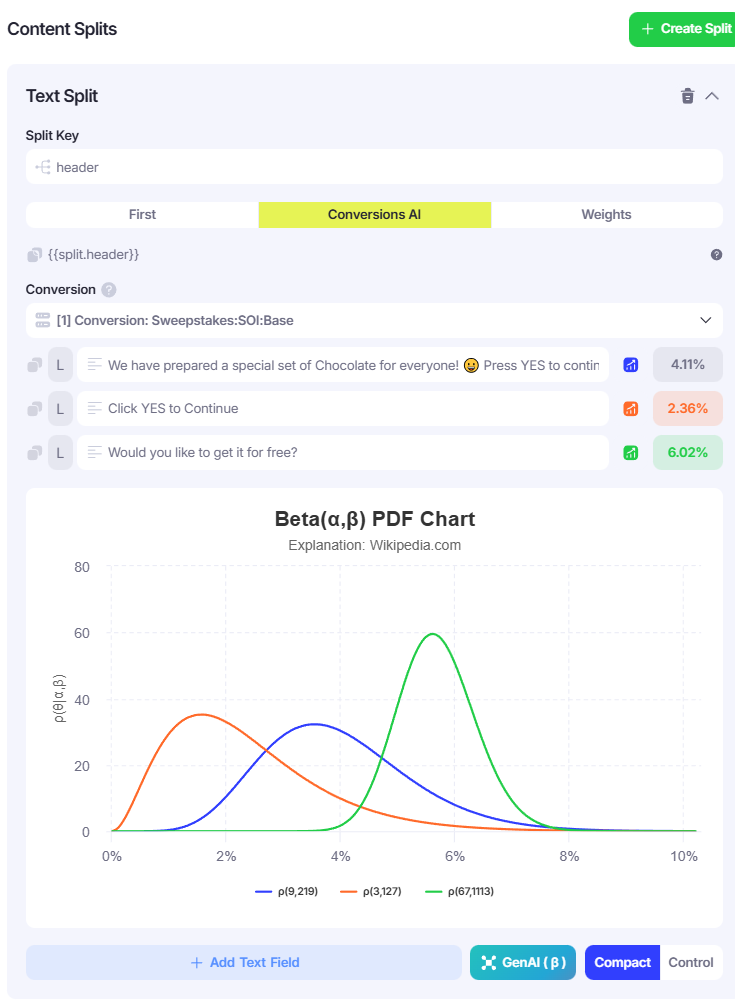Open the help tooltip beside Conversion label
Viewport: 735px width, 1003px height.
[x=109, y=290]
